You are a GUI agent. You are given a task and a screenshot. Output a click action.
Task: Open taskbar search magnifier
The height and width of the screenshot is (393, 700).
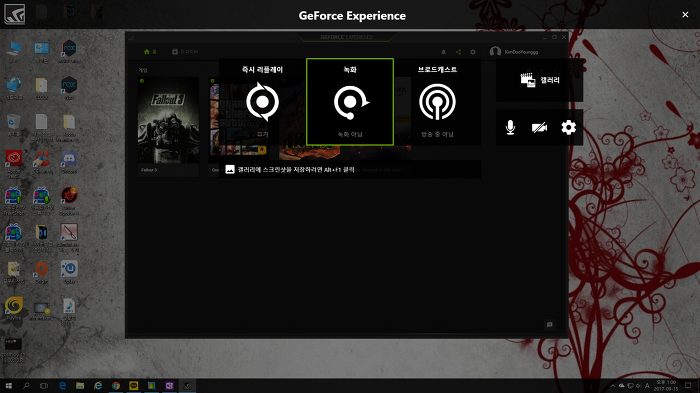pyautogui.click(x=26, y=386)
